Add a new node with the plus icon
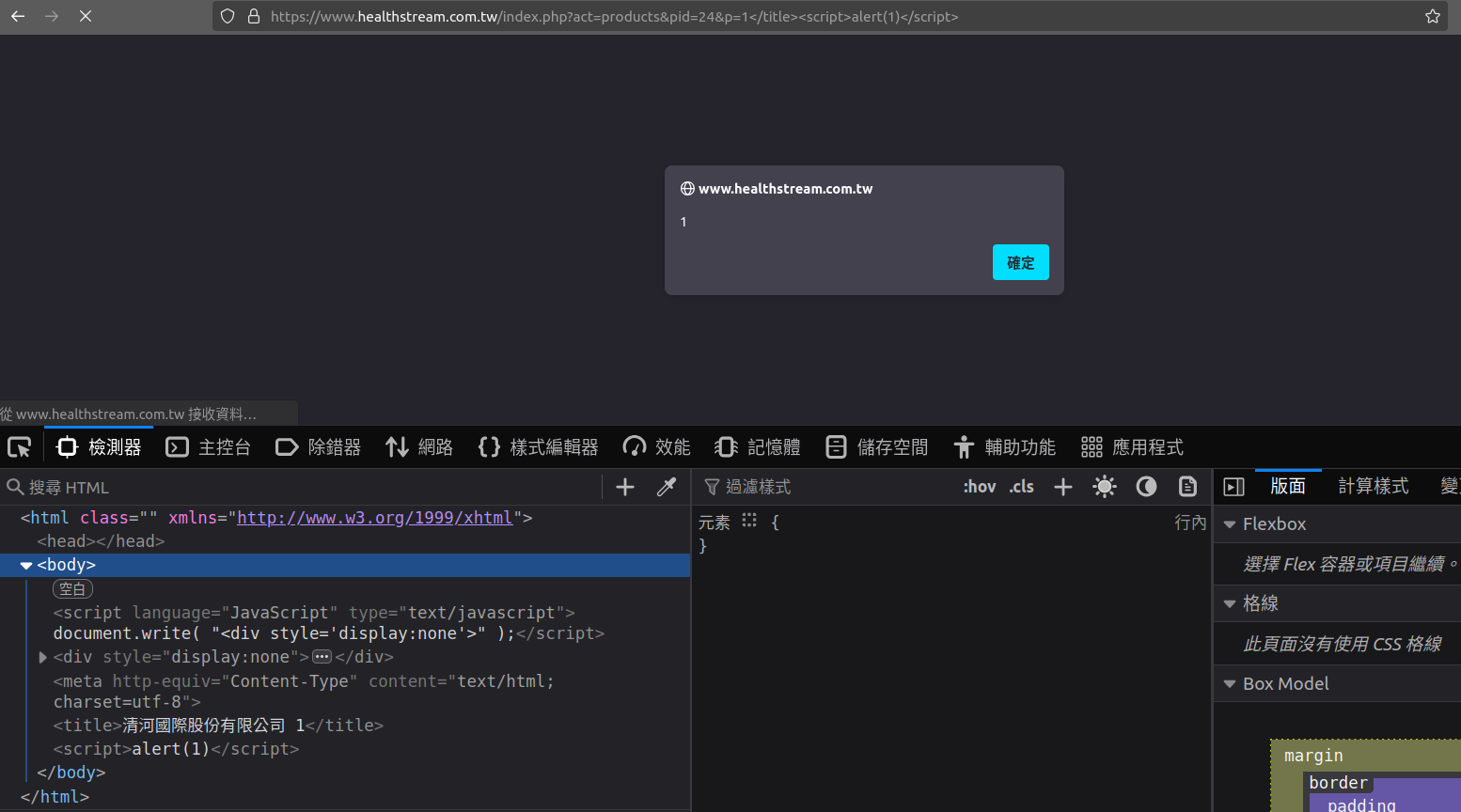Image resolution: width=1461 pixels, height=812 pixels. (625, 487)
